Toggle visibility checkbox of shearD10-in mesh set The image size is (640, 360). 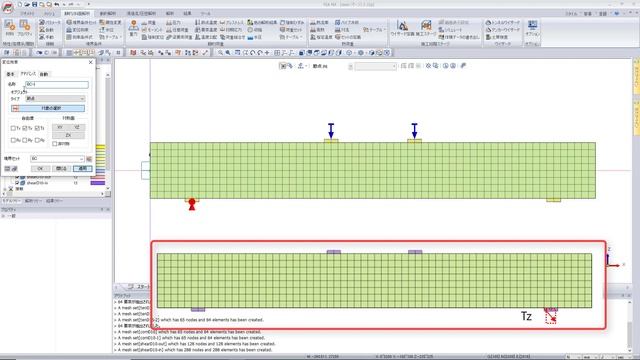pos(17,183)
